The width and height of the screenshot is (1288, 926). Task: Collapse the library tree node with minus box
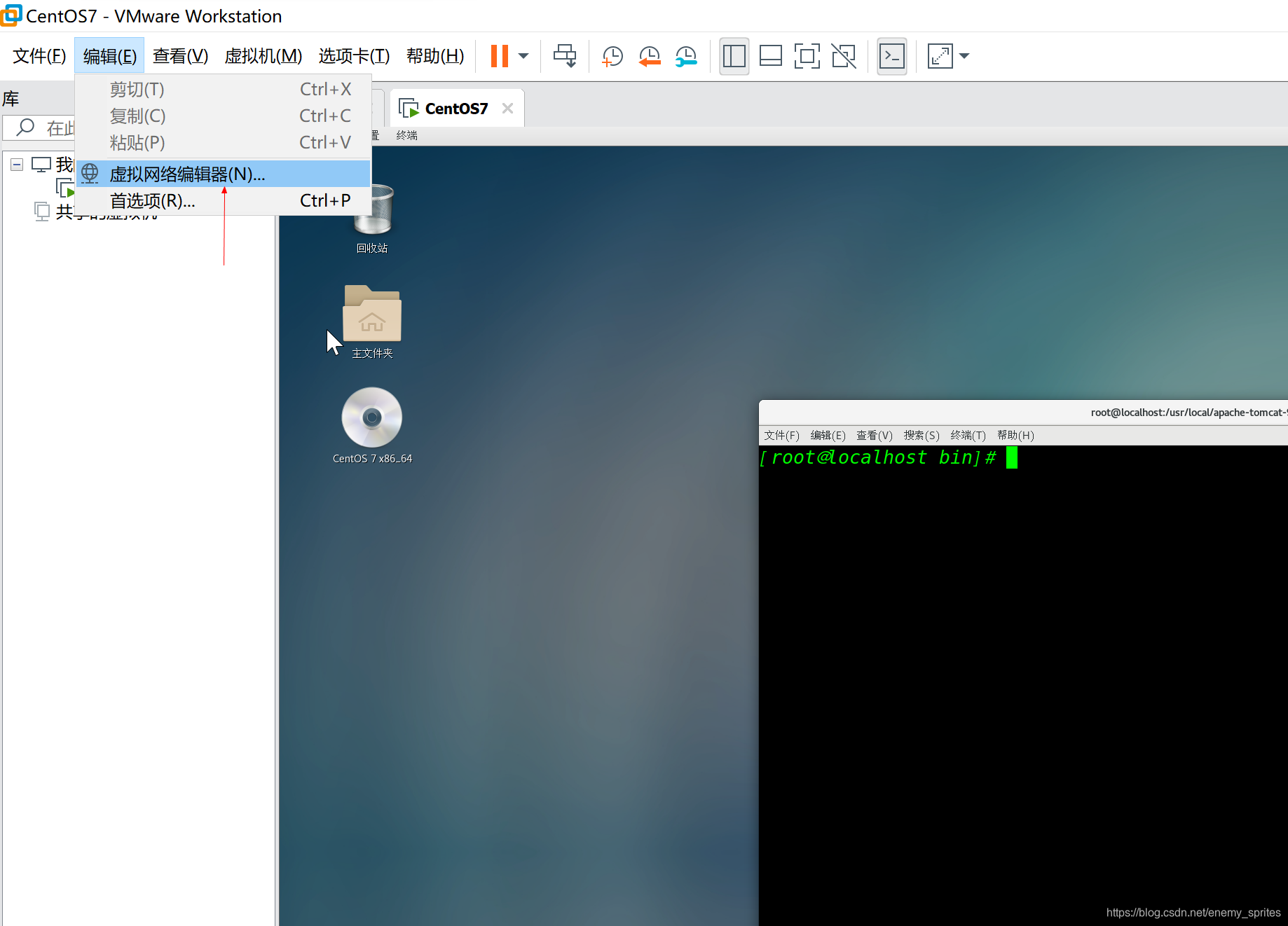click(17, 165)
